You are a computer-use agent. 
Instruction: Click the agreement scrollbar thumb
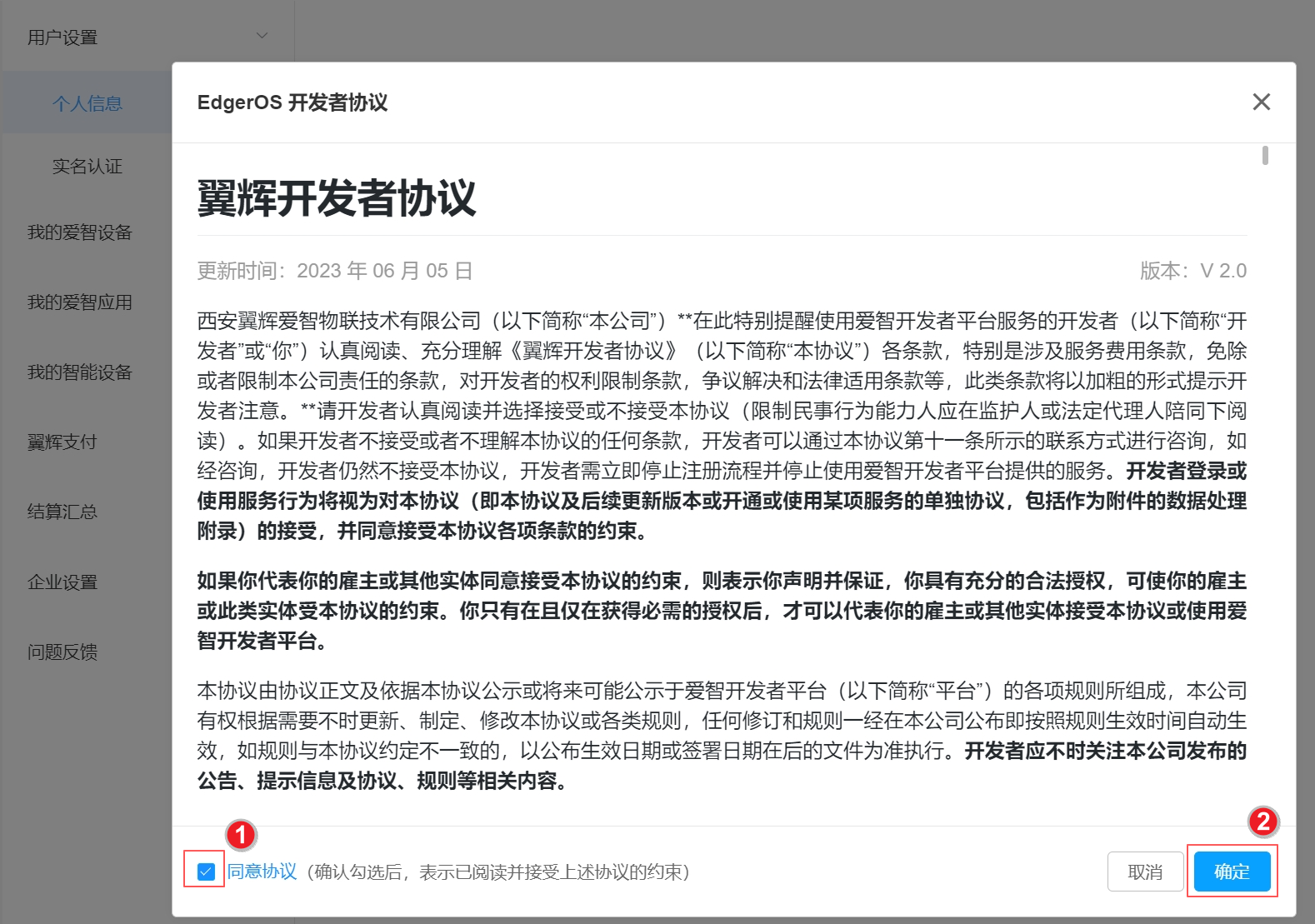(x=1265, y=155)
